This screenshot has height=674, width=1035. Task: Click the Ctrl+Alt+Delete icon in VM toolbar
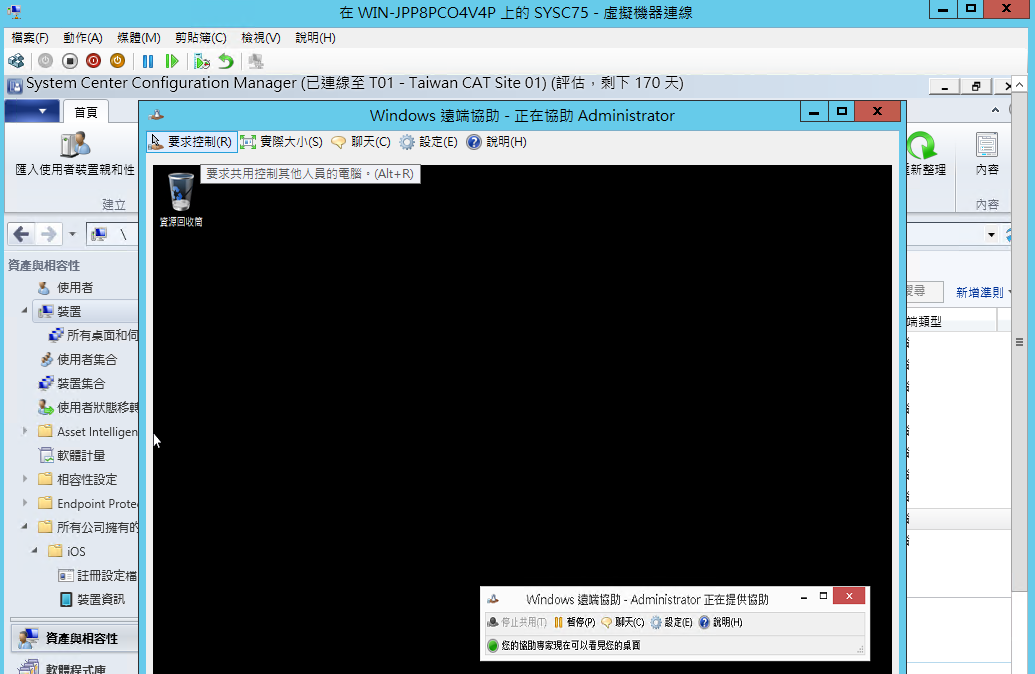(16, 61)
